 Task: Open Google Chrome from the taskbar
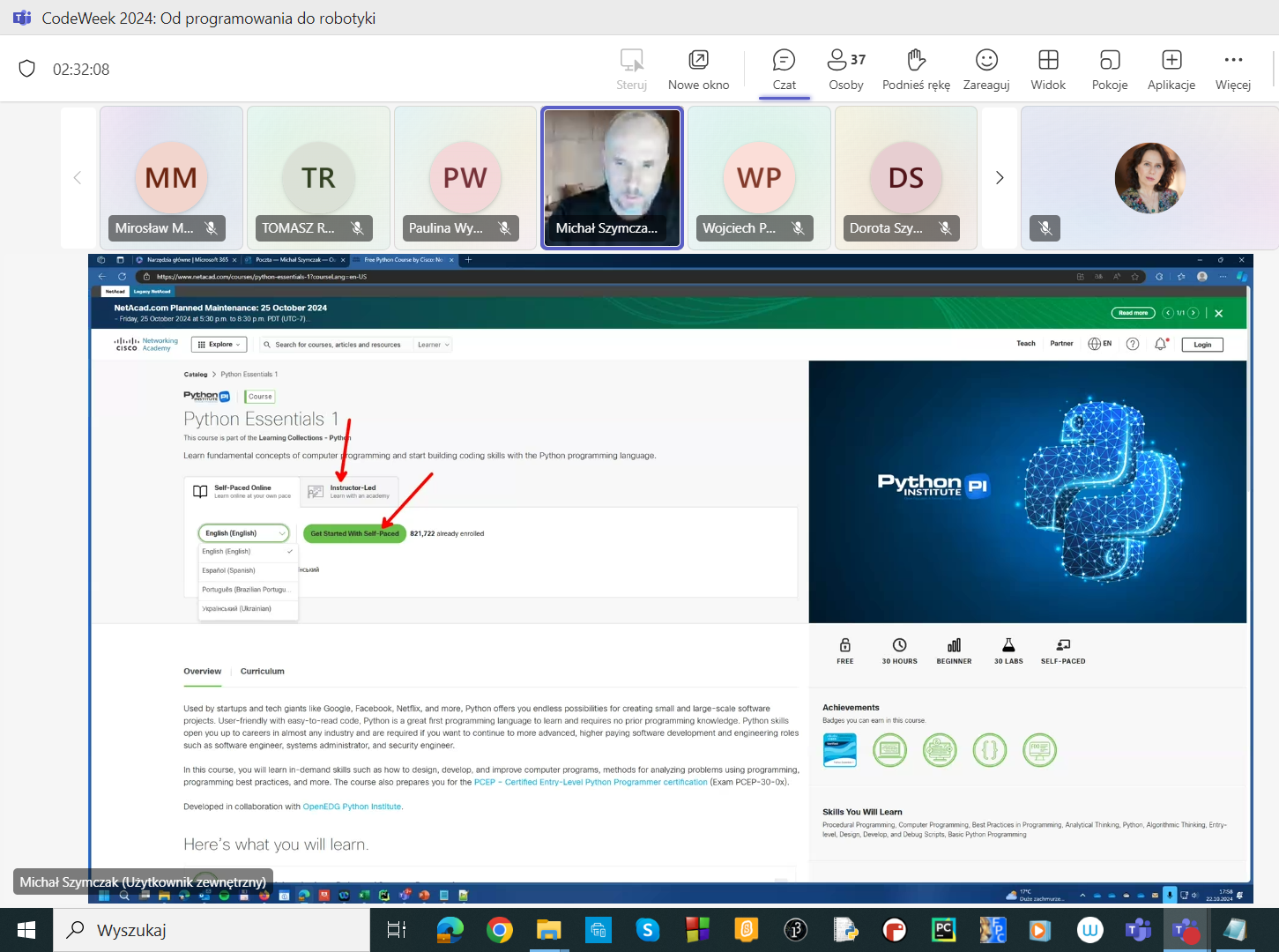pos(500,930)
